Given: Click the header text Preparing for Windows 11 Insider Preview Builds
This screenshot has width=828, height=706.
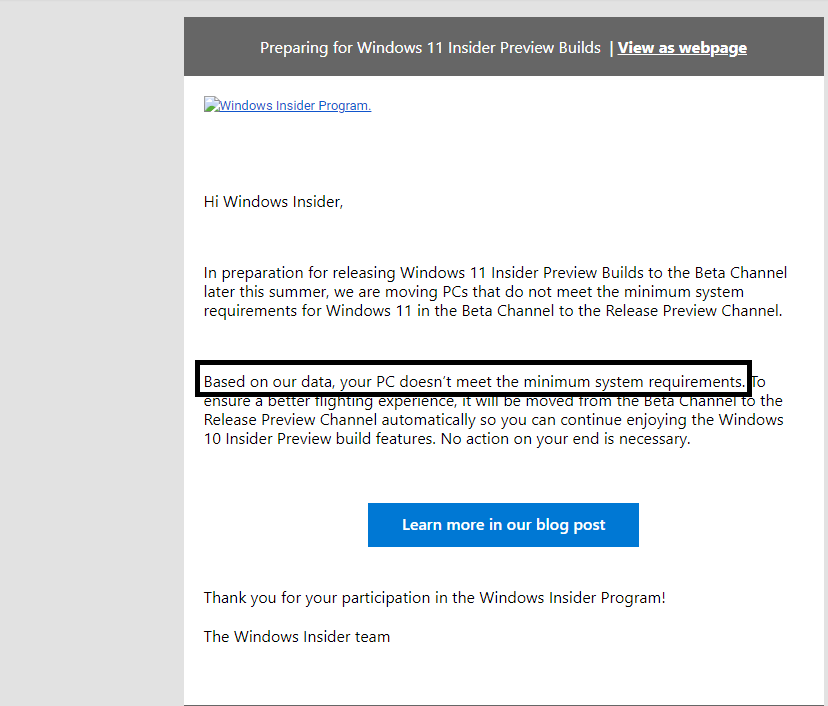Looking at the screenshot, I should pos(430,48).
